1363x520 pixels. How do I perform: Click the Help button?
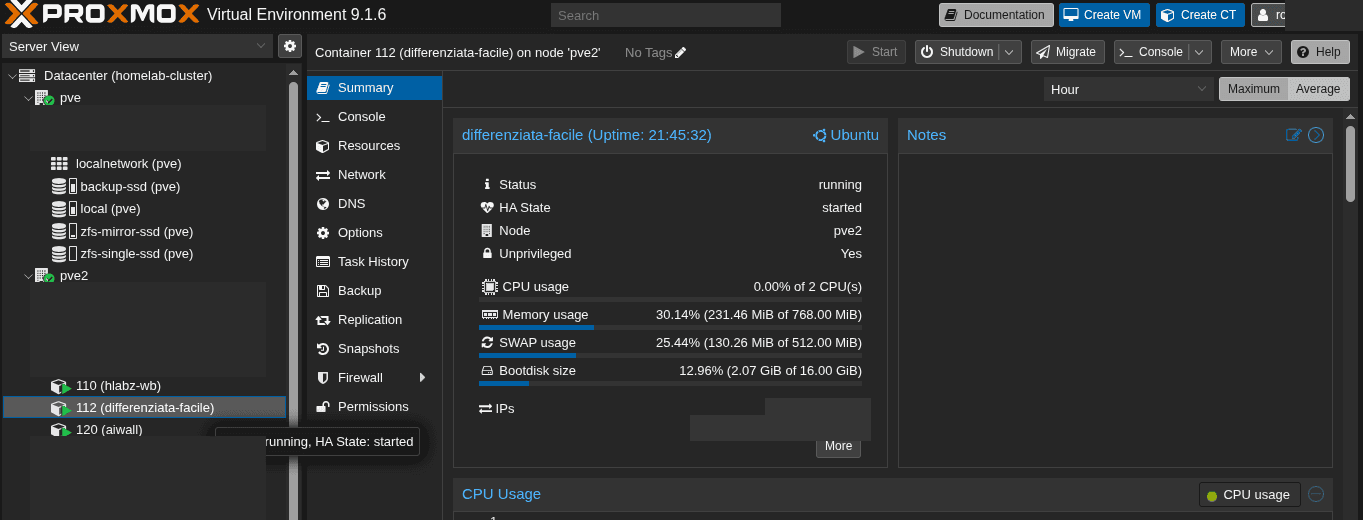(x=1319, y=52)
